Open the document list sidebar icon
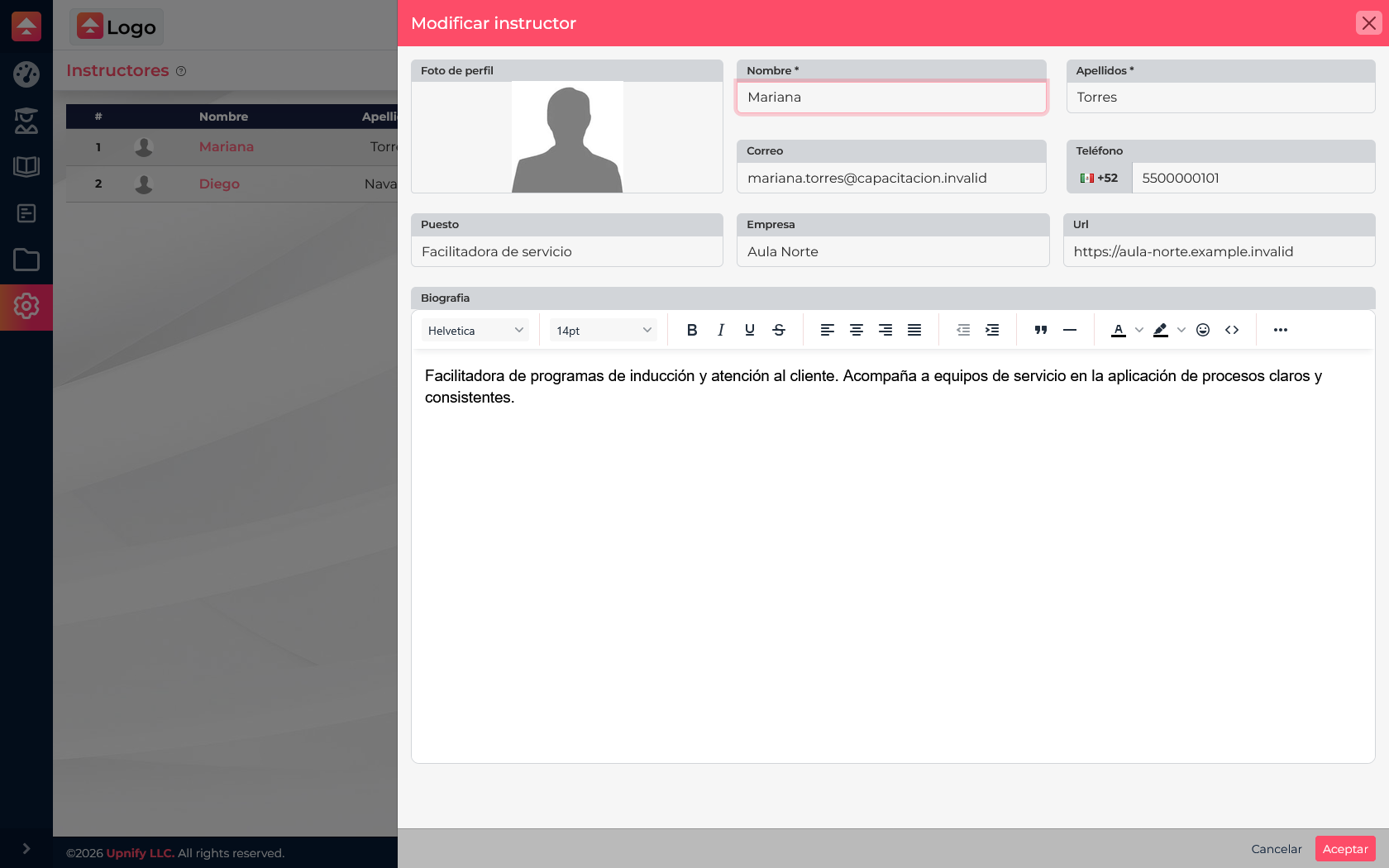The height and width of the screenshot is (868, 1389). (x=26, y=213)
